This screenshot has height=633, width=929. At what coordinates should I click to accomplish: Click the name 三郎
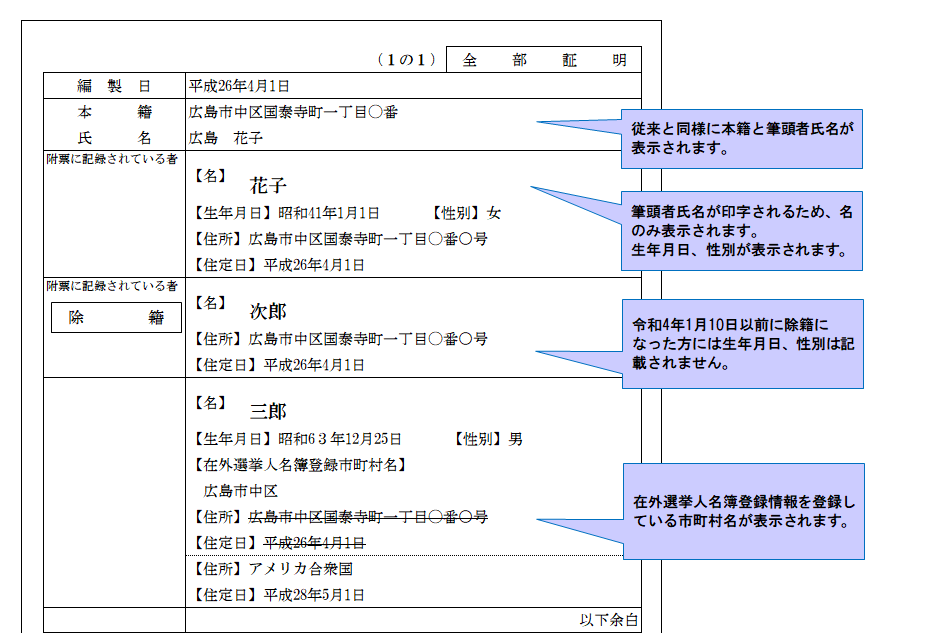(x=268, y=411)
